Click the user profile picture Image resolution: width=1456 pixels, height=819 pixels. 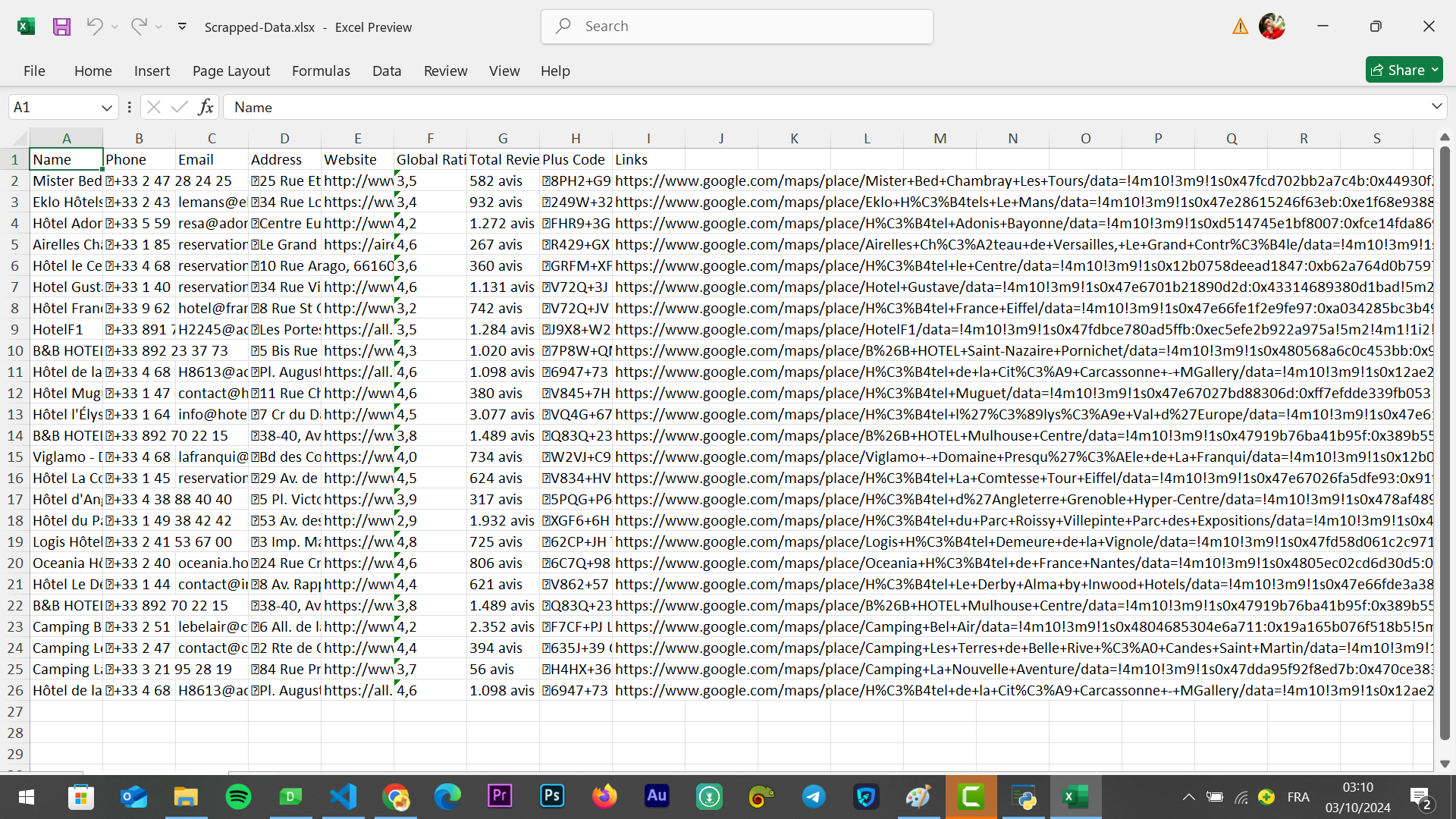[x=1272, y=27]
